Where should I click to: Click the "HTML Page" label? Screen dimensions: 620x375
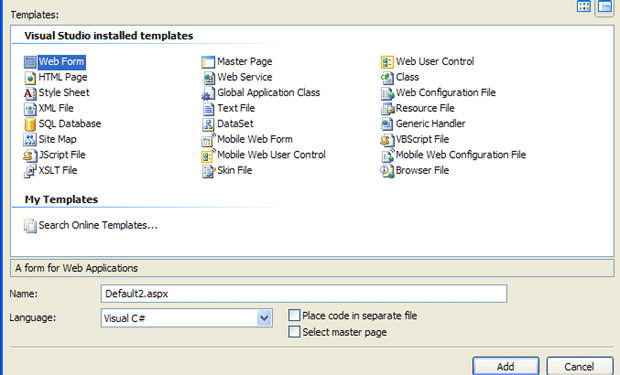(63, 77)
